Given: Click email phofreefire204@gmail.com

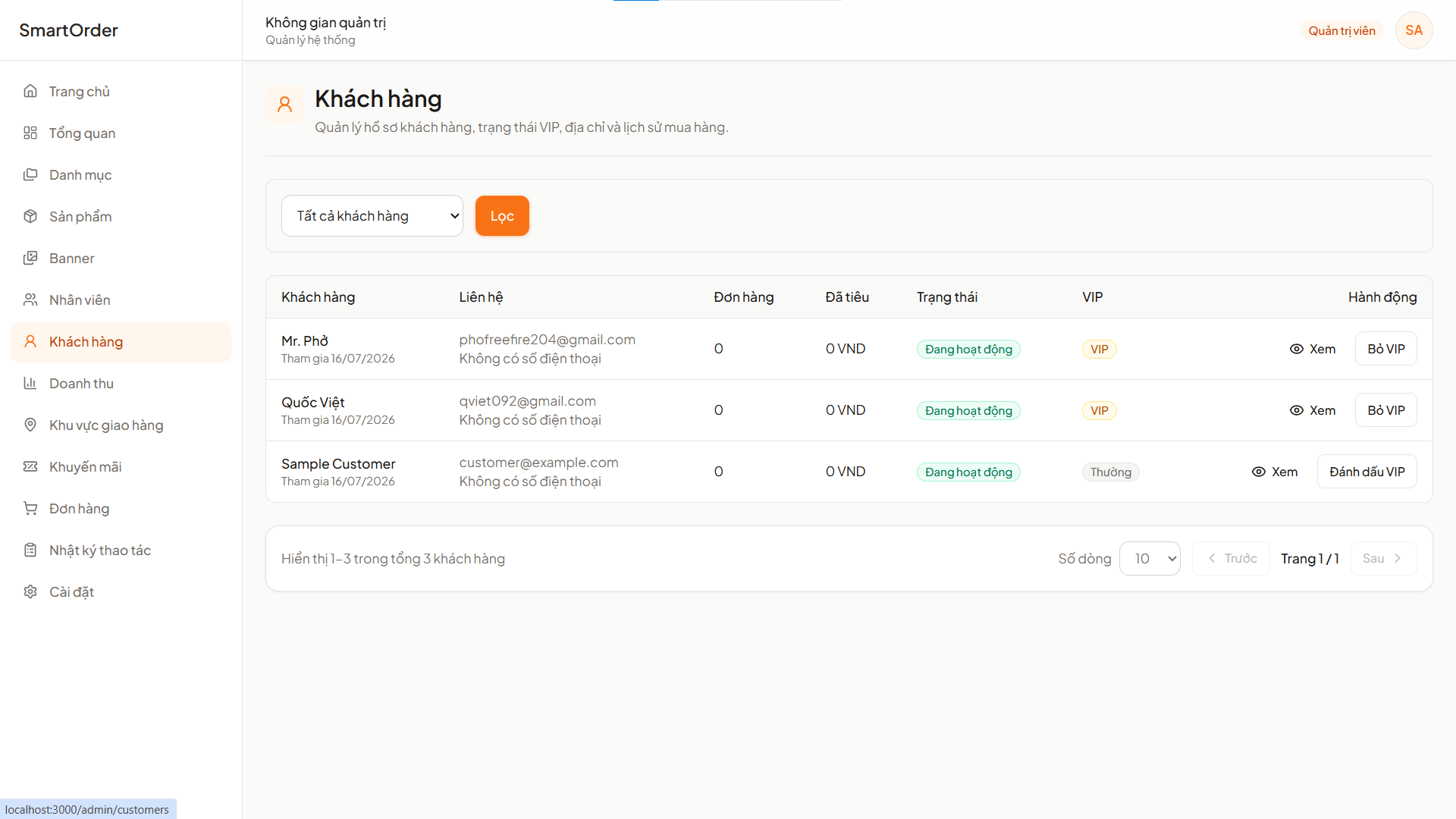Looking at the screenshot, I should [547, 340].
